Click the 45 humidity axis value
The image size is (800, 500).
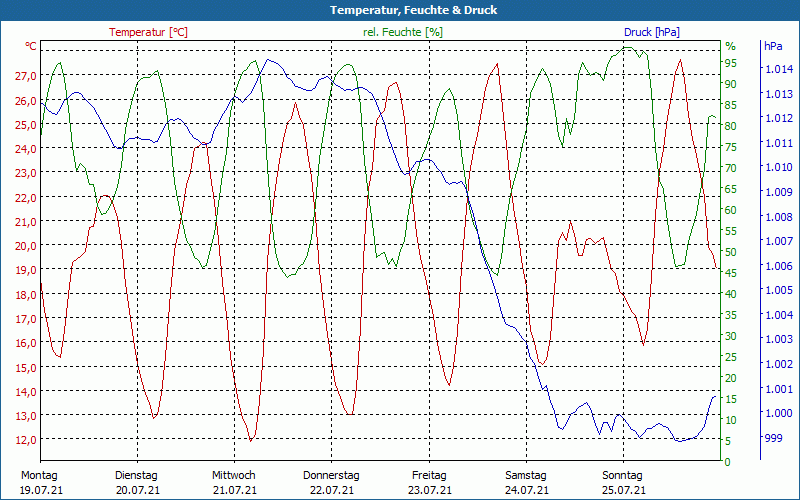tap(731, 273)
